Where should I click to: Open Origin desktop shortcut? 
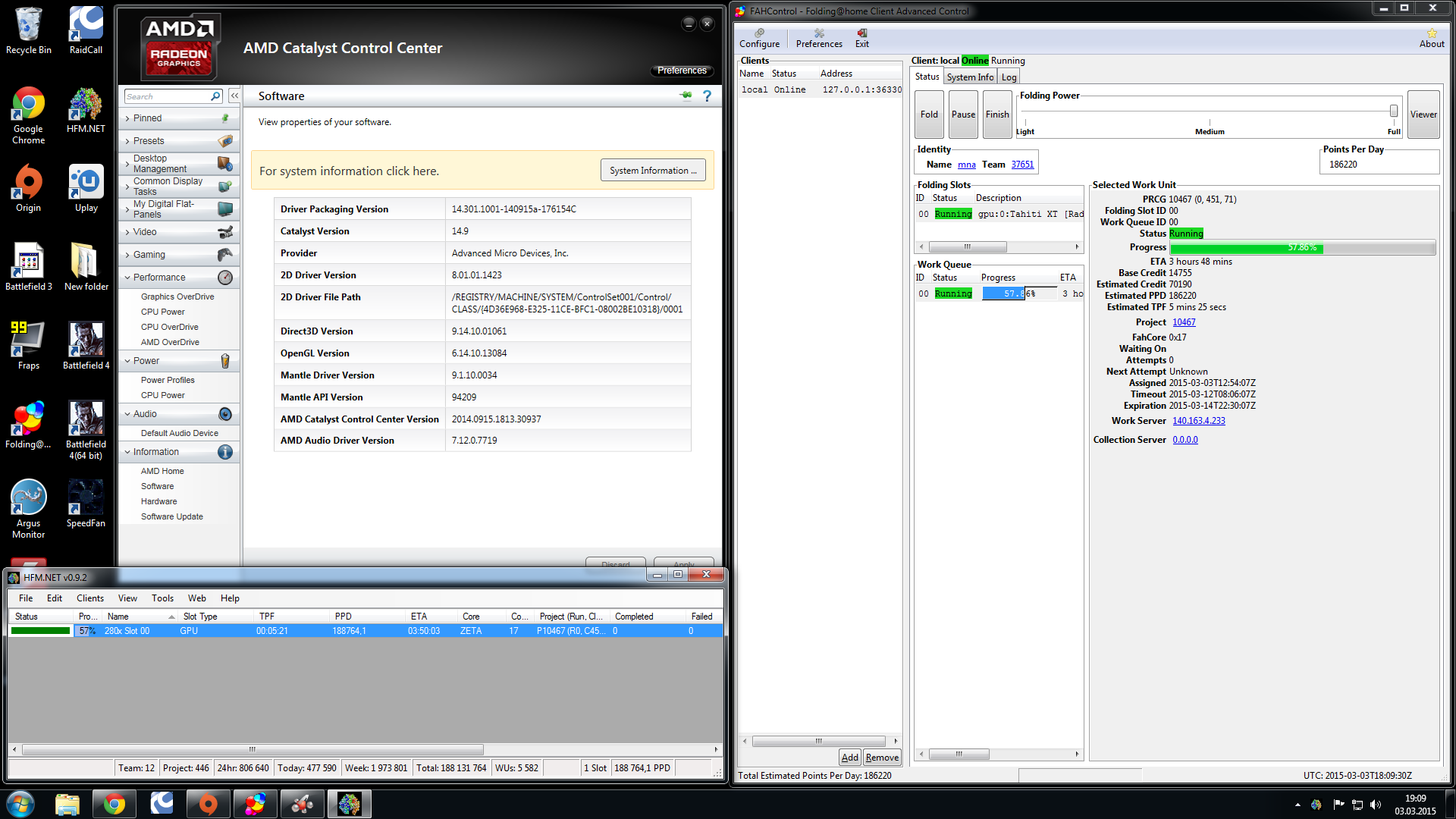[x=28, y=188]
